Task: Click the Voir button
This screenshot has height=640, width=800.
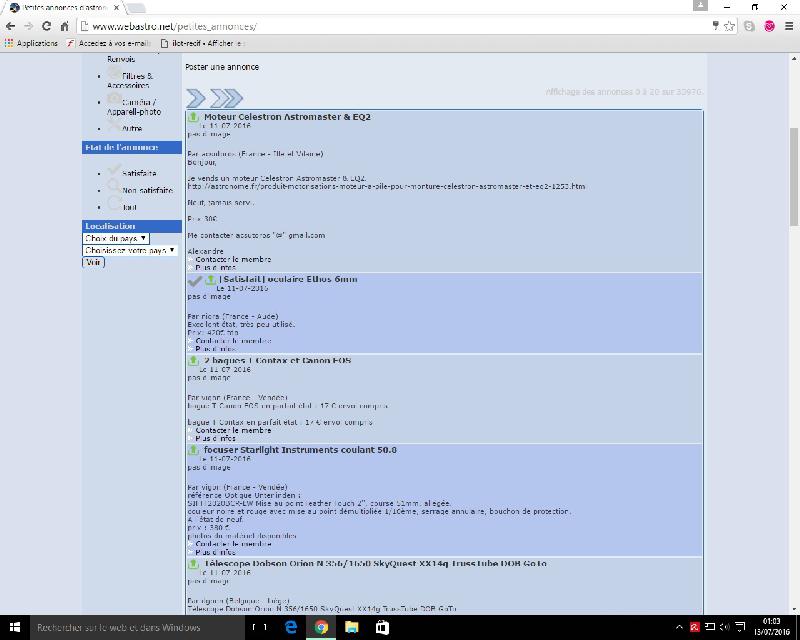Action: click(93, 262)
